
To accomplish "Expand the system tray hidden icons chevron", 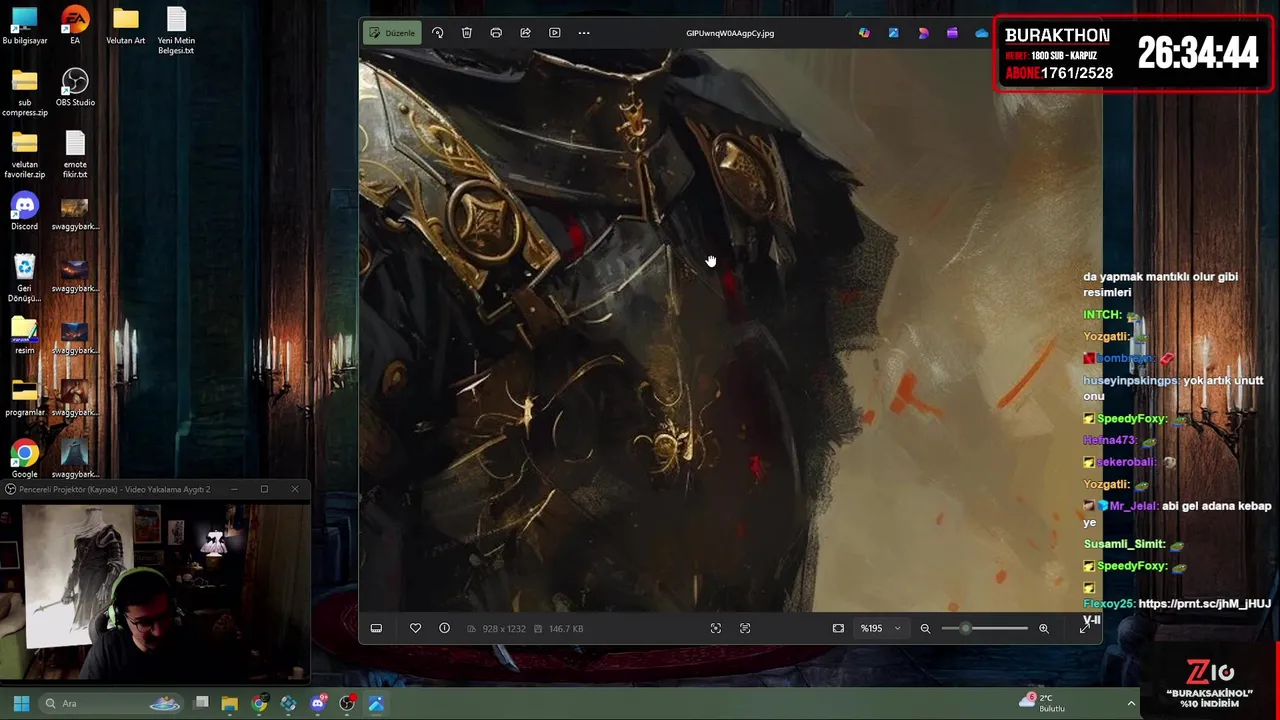I will 1131,703.
